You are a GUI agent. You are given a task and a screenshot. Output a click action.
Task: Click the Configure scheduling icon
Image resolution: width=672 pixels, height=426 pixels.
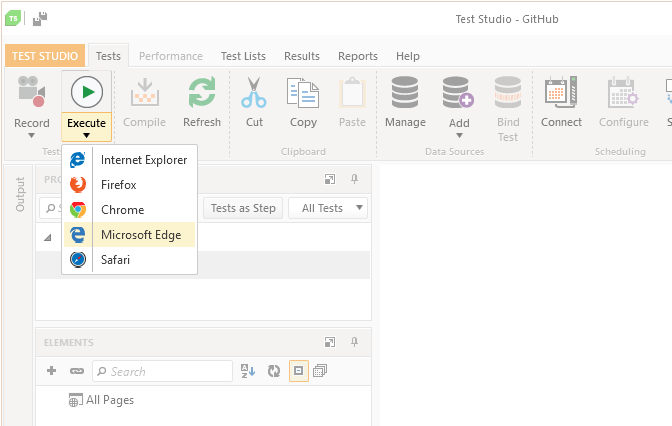pos(624,92)
